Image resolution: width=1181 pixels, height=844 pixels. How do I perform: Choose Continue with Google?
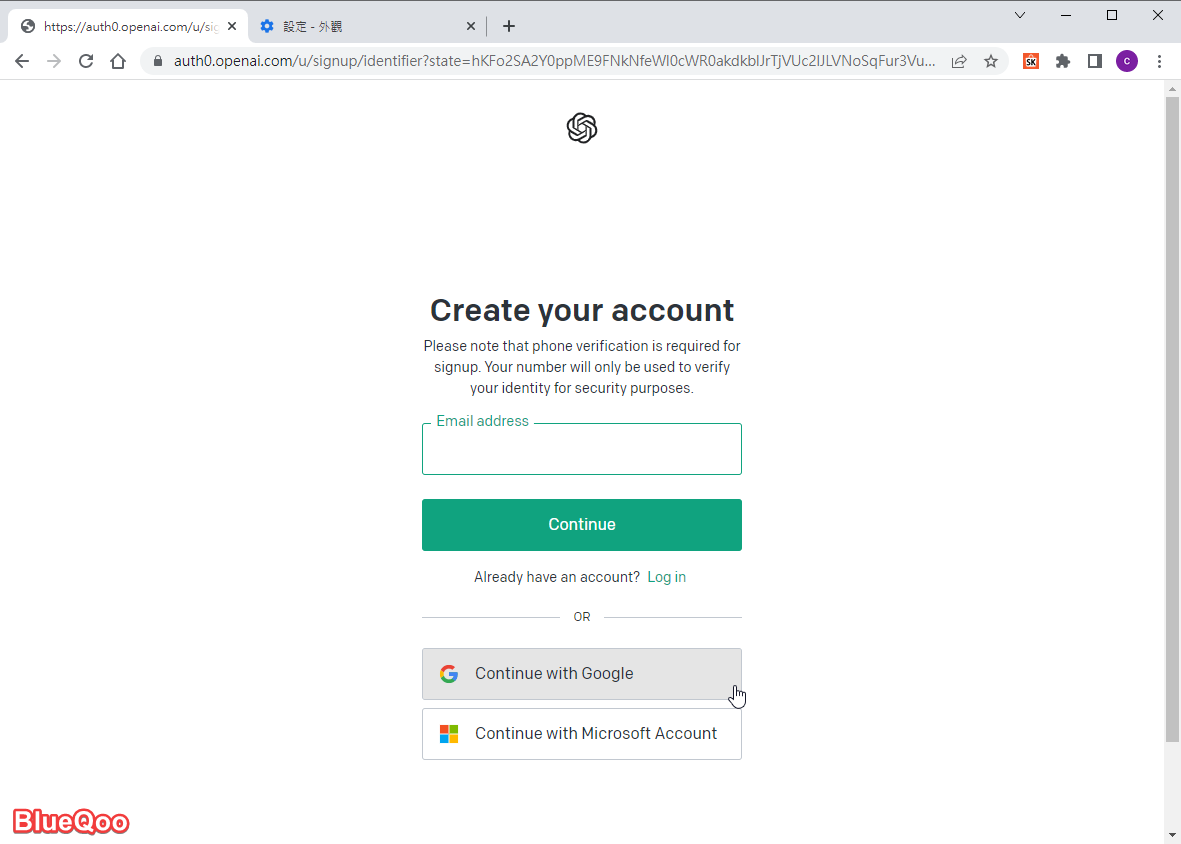point(581,674)
